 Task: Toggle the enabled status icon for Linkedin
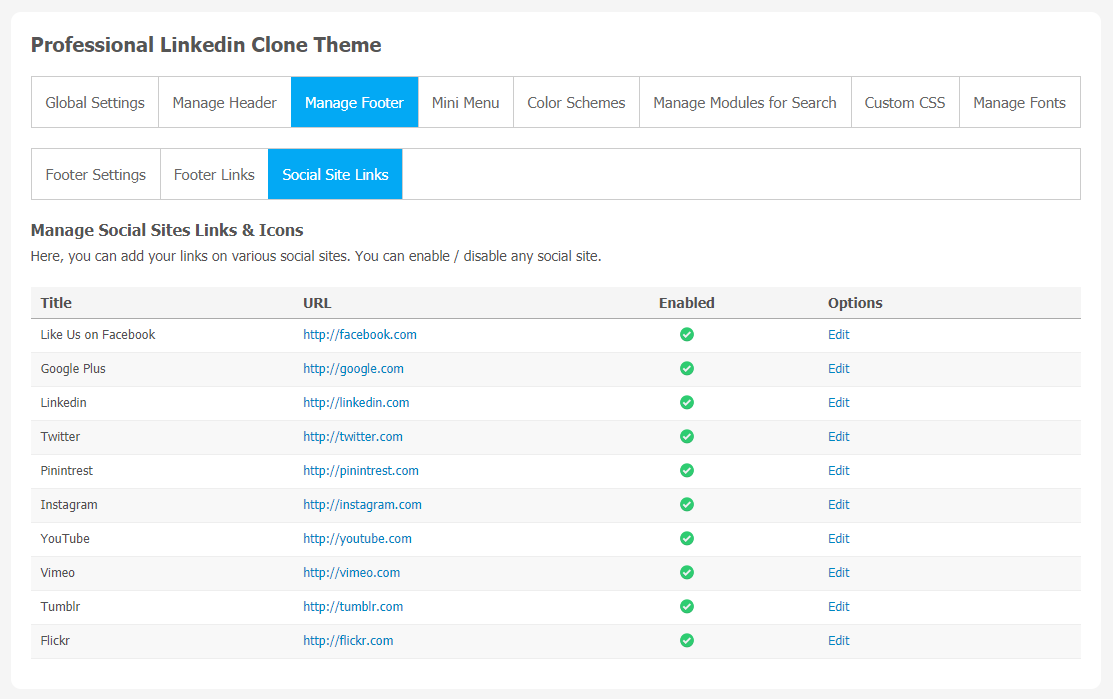(686, 402)
